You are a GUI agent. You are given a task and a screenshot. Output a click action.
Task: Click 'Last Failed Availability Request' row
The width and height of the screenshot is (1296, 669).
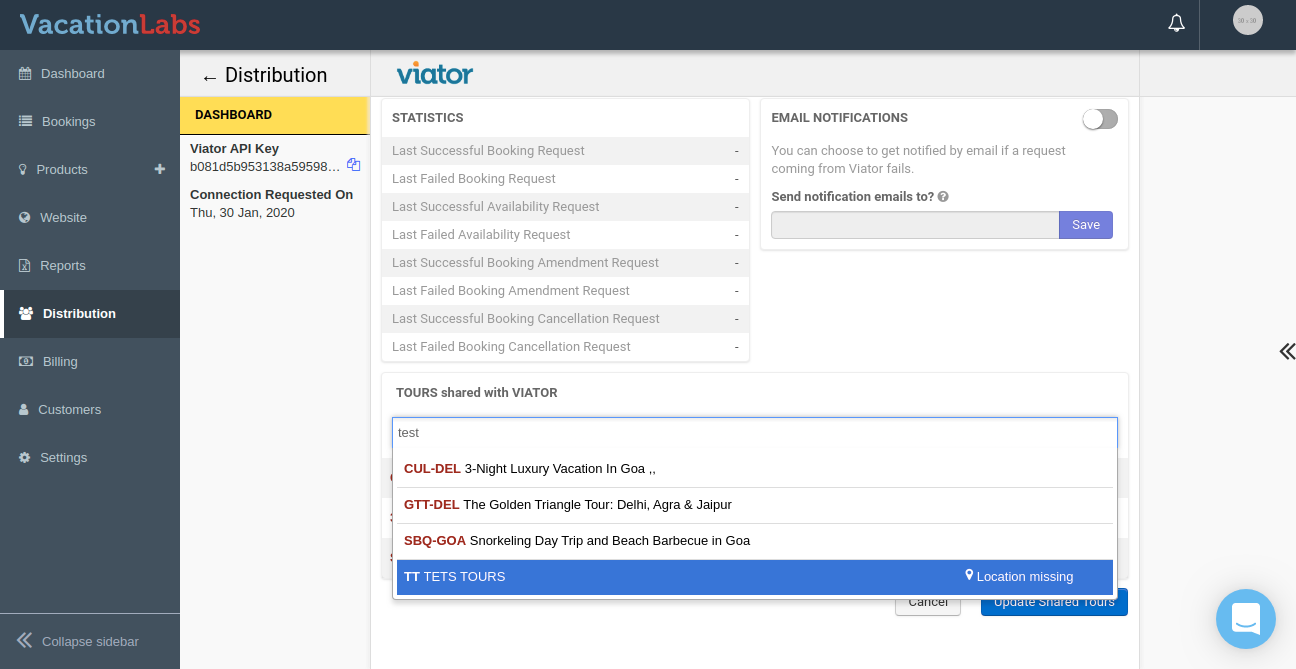coord(565,234)
